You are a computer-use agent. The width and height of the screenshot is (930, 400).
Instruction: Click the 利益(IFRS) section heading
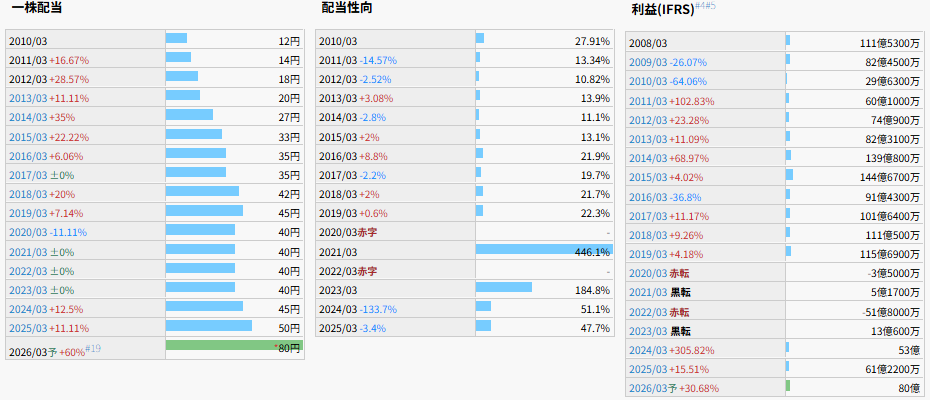(663, 10)
